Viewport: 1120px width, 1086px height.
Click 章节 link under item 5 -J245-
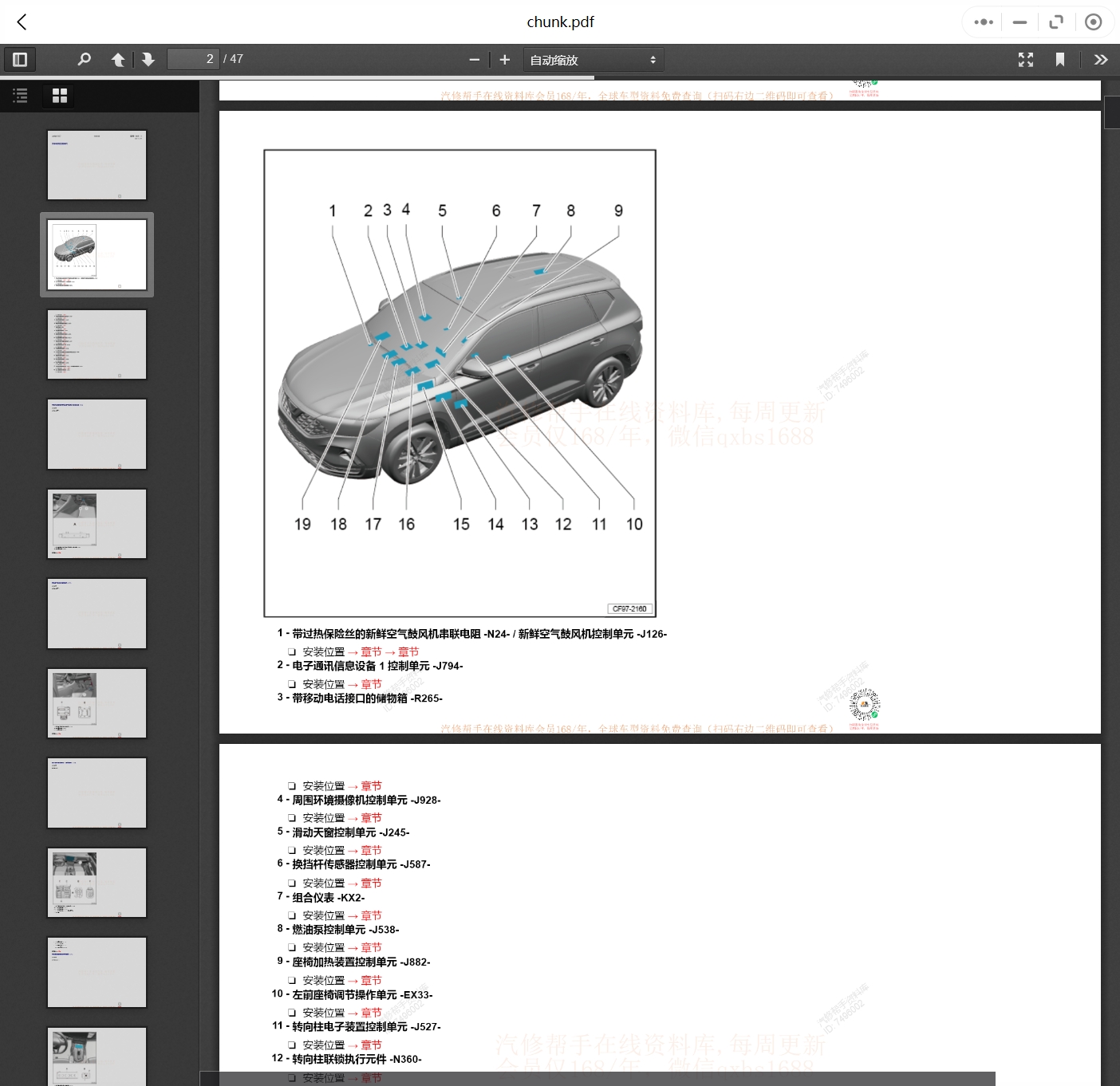point(371,851)
